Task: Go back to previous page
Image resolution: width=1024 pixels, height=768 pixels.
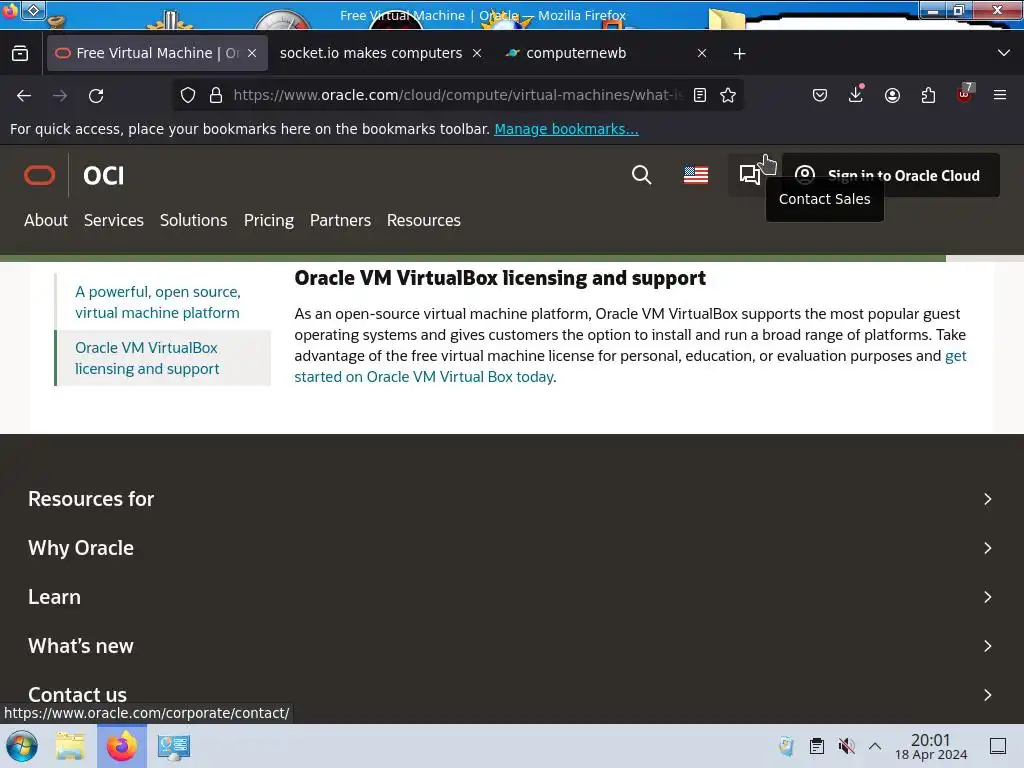Action: (24, 95)
